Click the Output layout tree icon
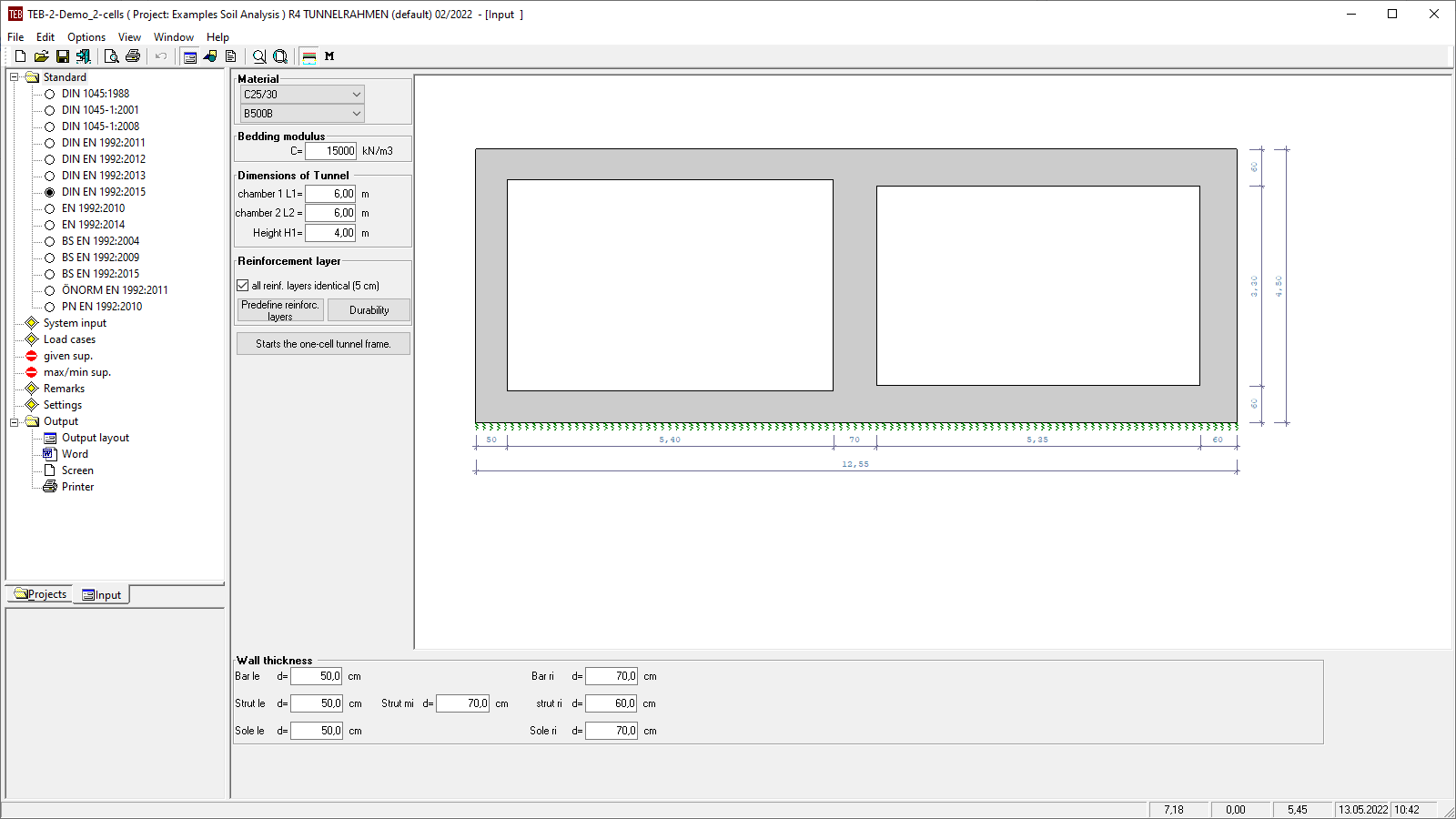The image size is (1456, 819). pyautogui.click(x=50, y=438)
